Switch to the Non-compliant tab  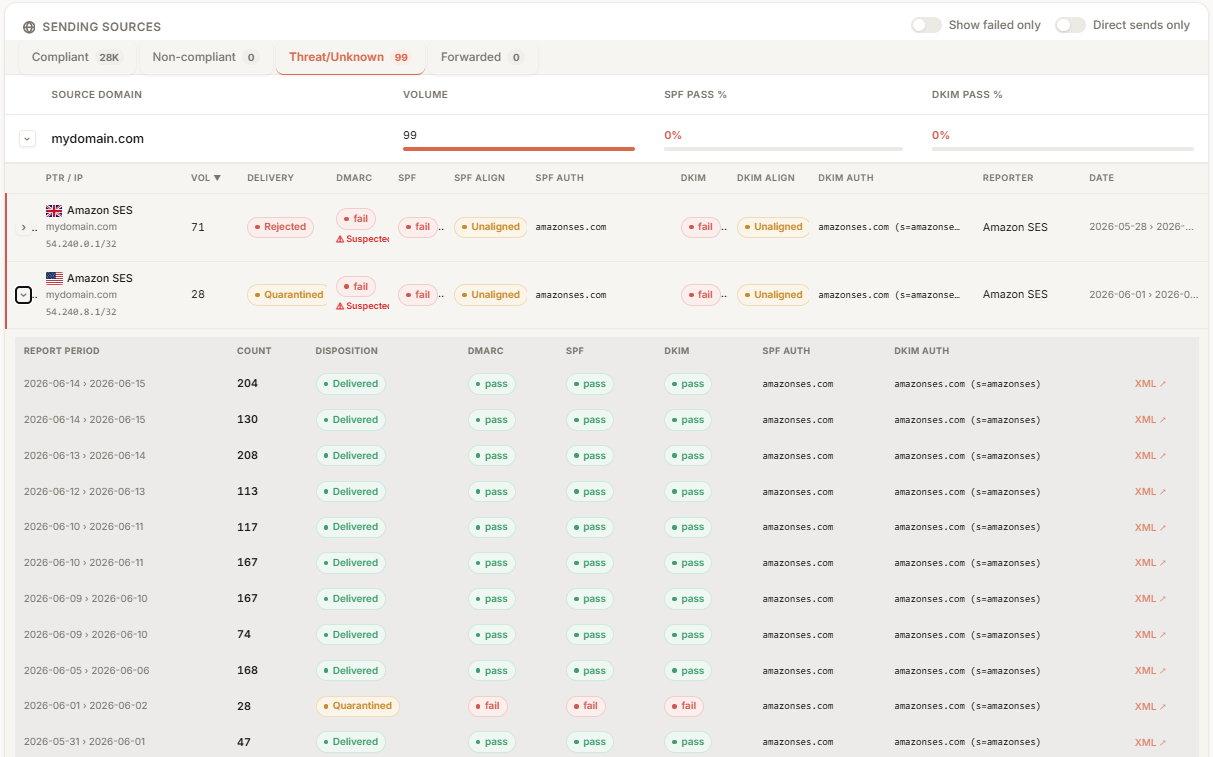tap(204, 57)
